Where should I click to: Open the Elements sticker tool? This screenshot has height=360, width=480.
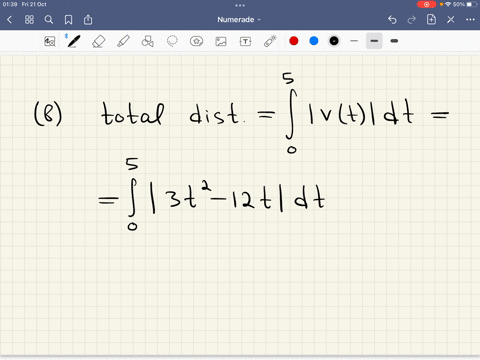pyautogui.click(x=196, y=41)
